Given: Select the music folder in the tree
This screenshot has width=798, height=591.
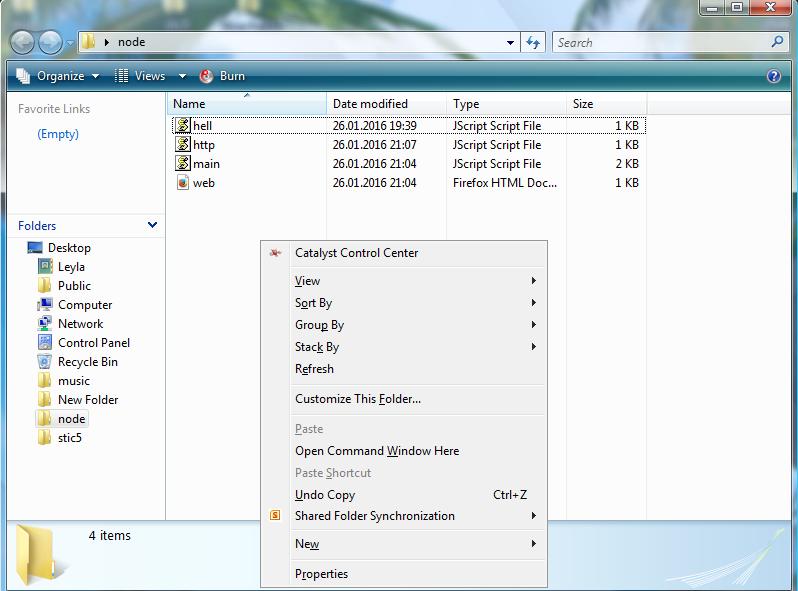Looking at the screenshot, I should click(74, 381).
